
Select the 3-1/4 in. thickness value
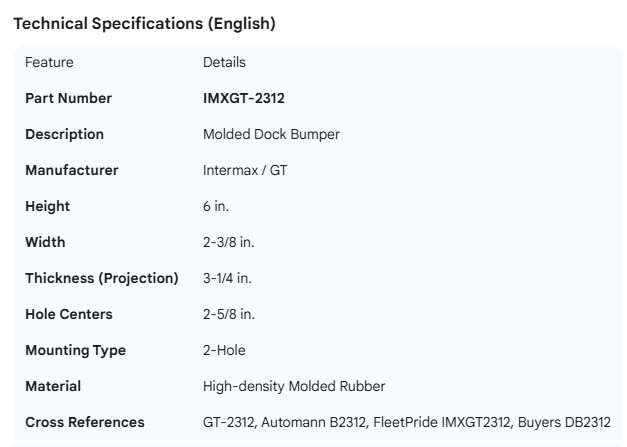[x=227, y=278]
